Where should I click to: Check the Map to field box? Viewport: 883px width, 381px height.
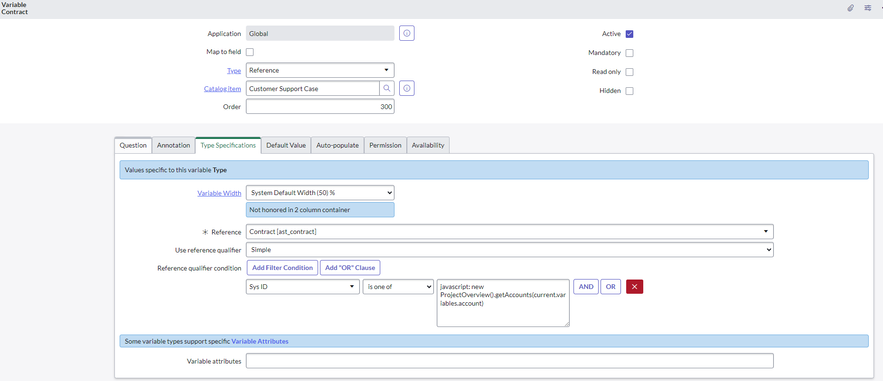pyautogui.click(x=250, y=52)
